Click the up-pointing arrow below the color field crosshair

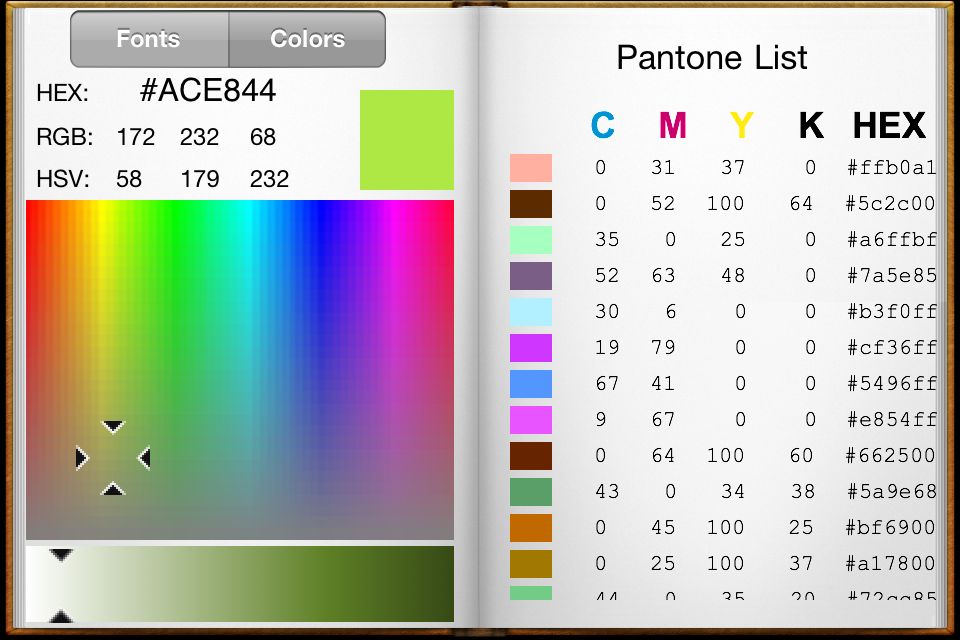113,489
